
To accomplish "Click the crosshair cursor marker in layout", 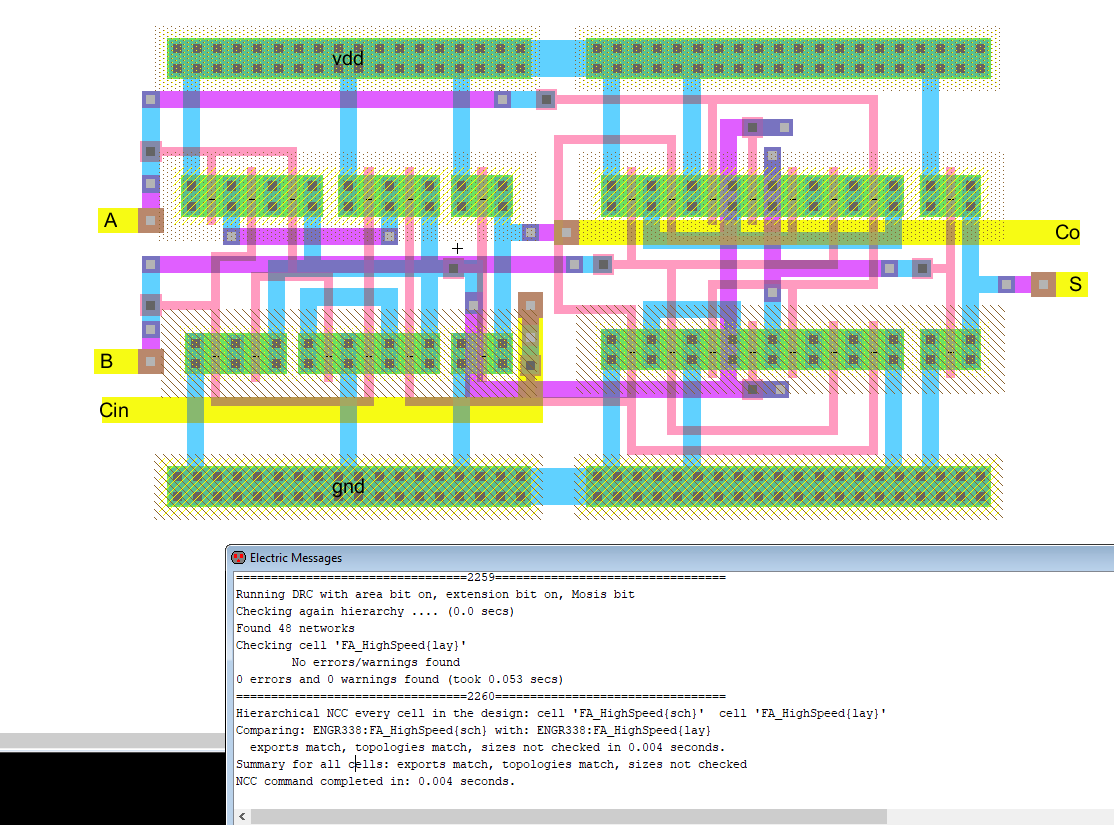I will (458, 248).
